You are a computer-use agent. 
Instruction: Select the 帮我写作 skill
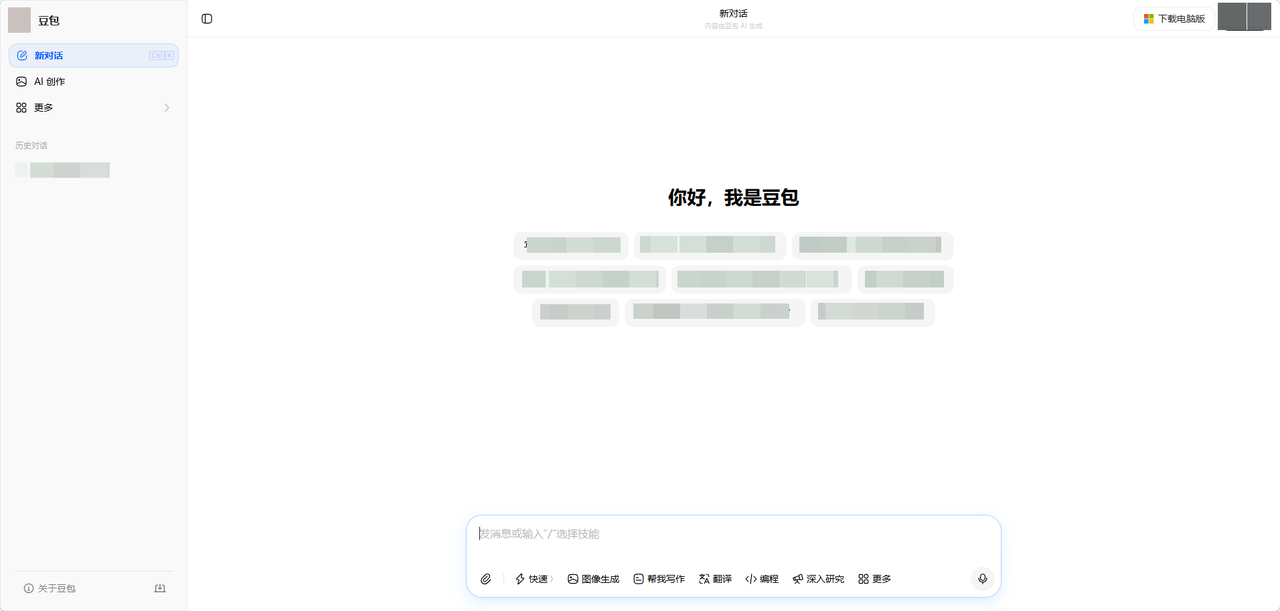(659, 579)
